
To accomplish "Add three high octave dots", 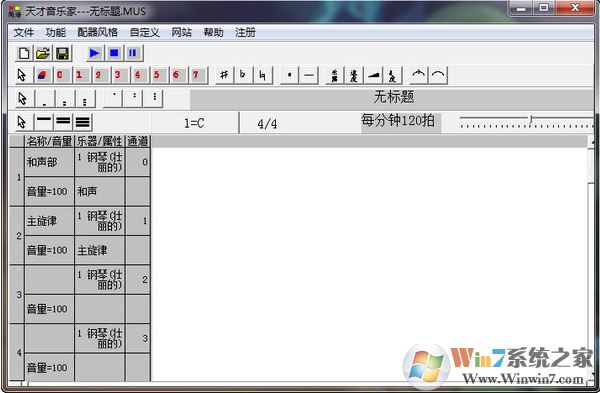I will 154,99.
